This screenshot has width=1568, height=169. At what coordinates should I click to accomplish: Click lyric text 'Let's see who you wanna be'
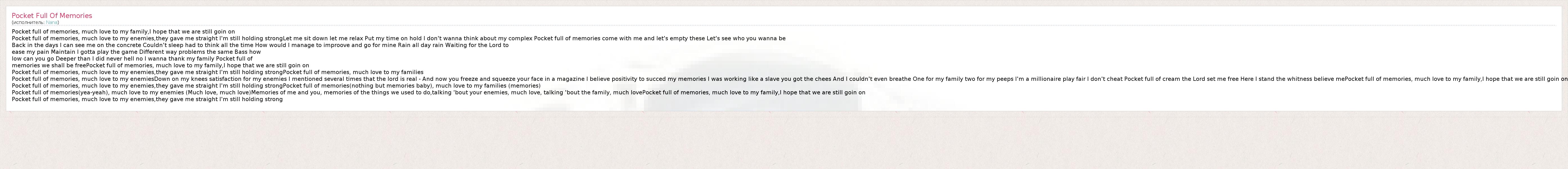[746, 38]
